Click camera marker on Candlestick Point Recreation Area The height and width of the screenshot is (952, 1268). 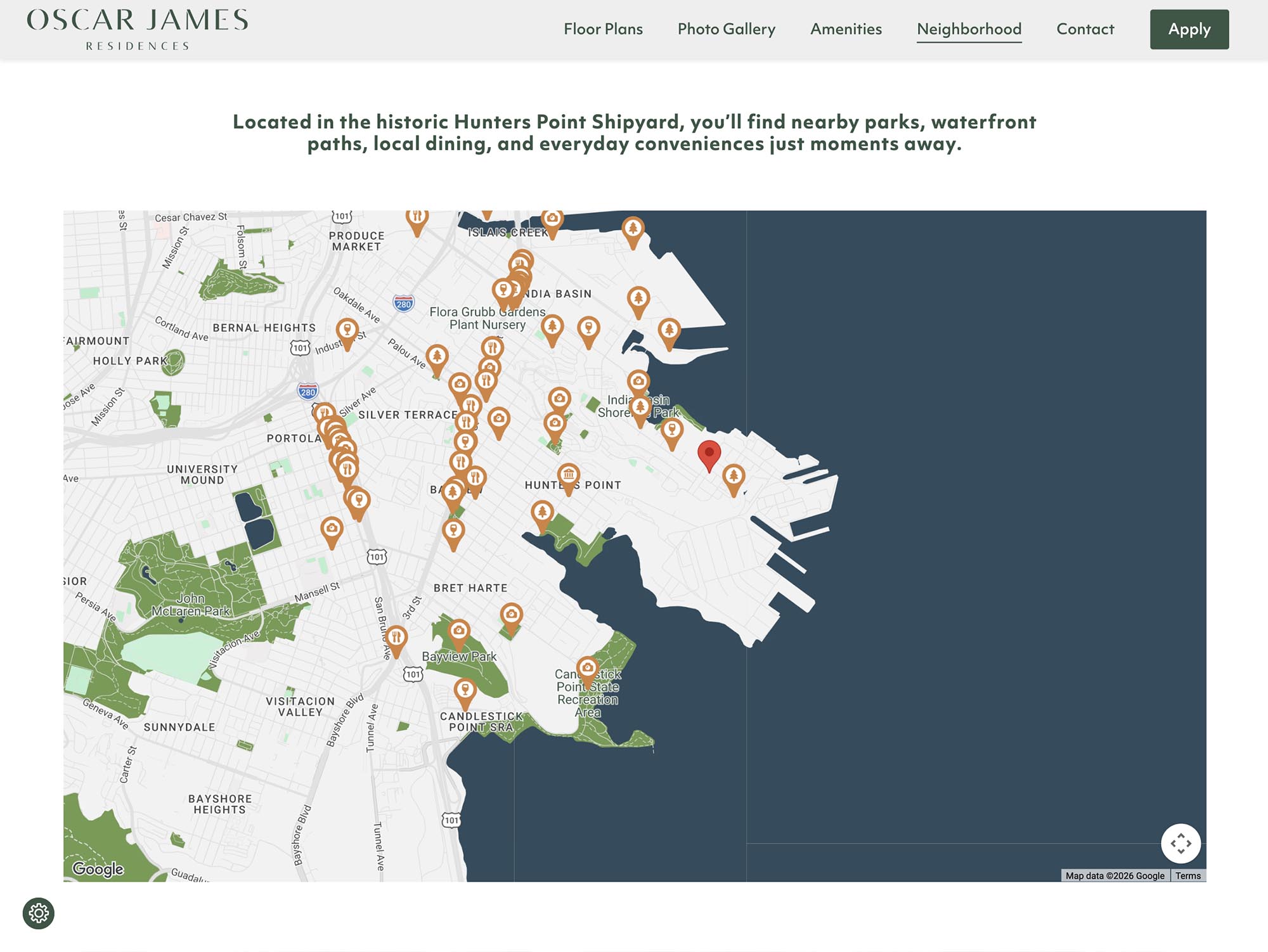tap(588, 673)
